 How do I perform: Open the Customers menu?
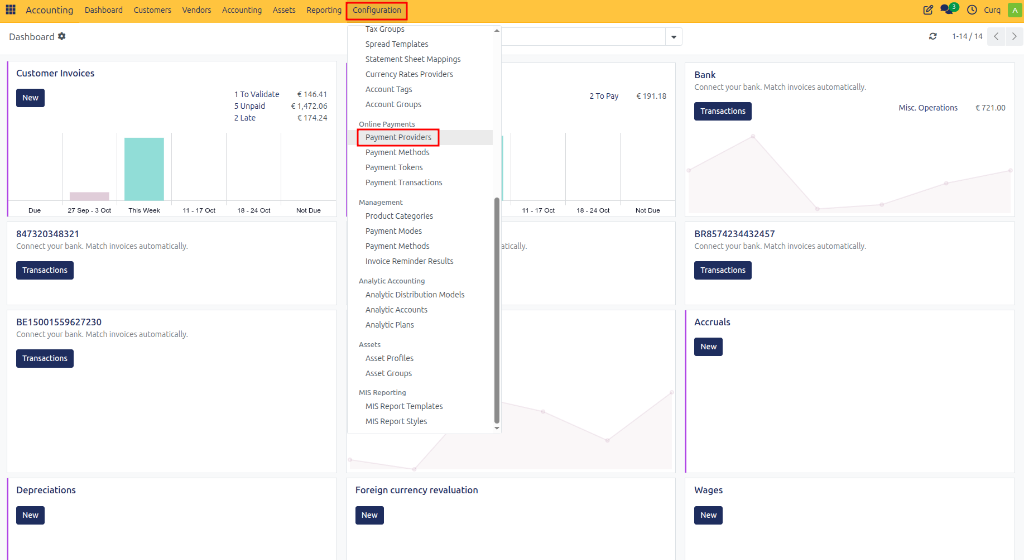[152, 10]
